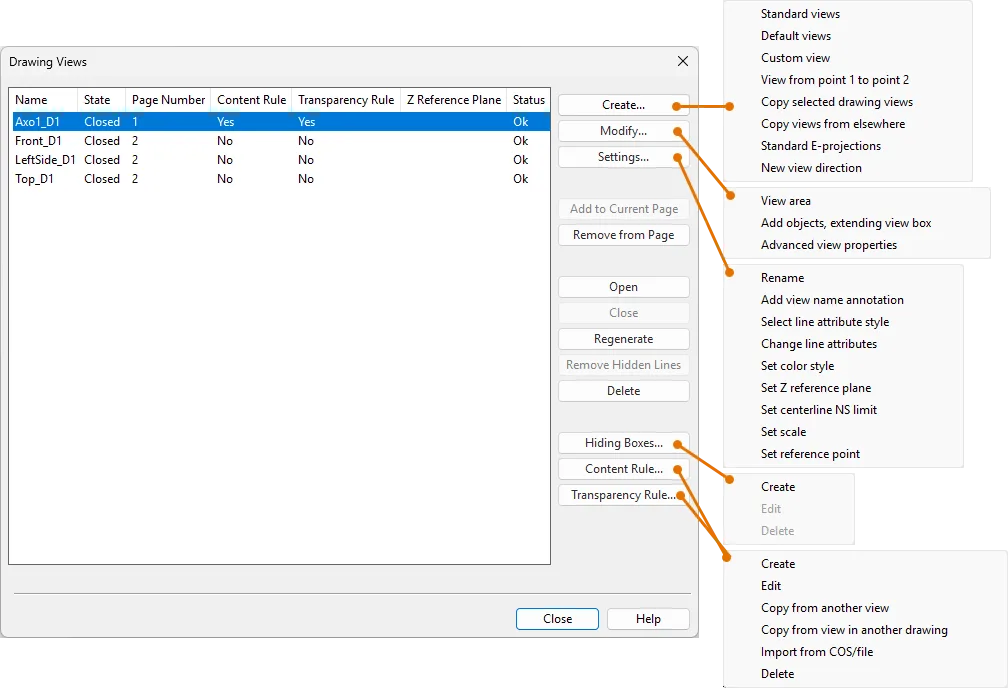Open the Transparency Rule... menu
Viewport: 1008px width, 688px height.
[x=624, y=495]
